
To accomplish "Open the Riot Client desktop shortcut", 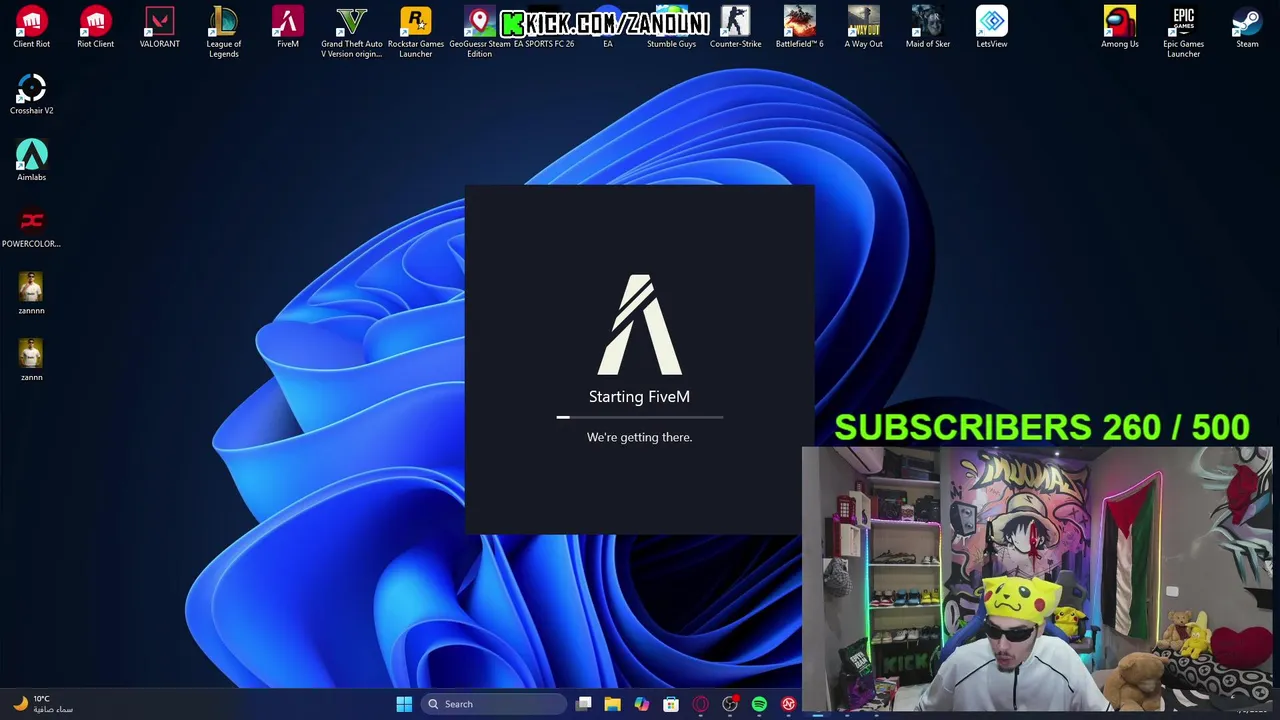I will 95,27.
